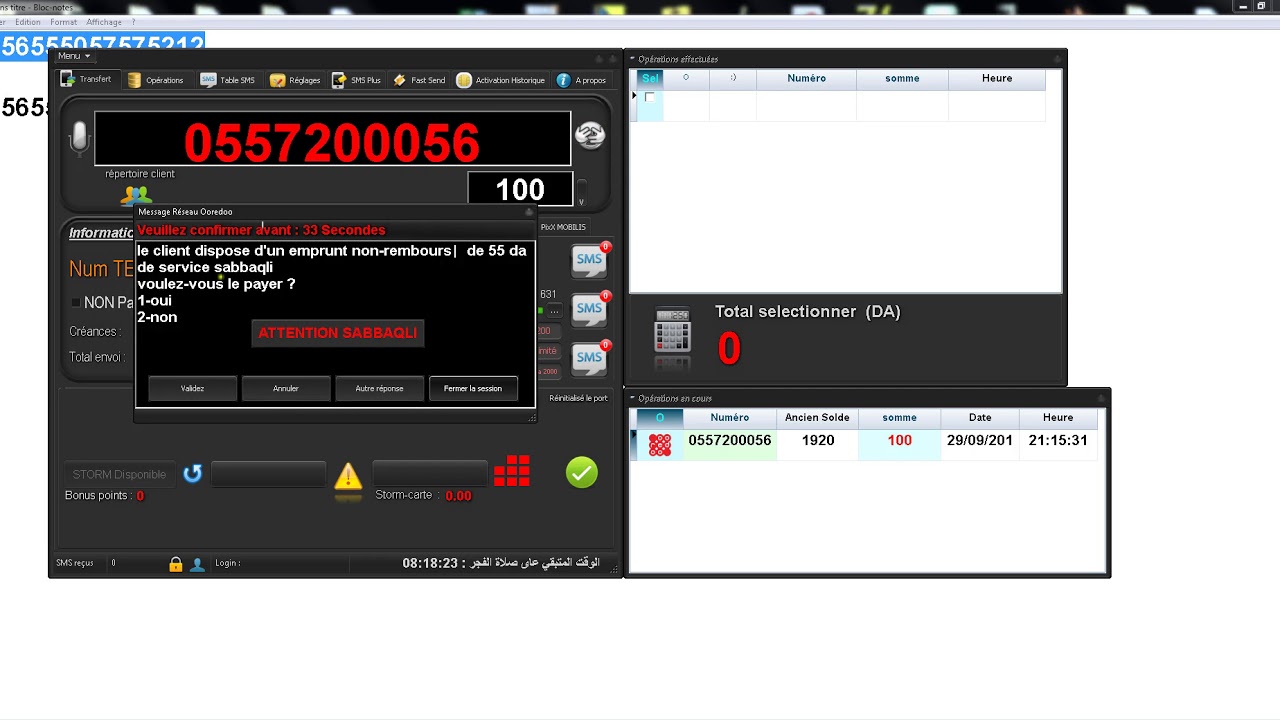
Task: Open the Edition menu in Bloc-notes
Action: click(x=28, y=22)
